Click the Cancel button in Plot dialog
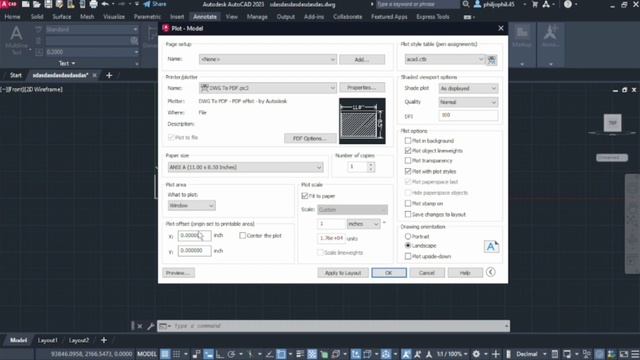Viewport: 640px width, 360px height. click(427, 273)
